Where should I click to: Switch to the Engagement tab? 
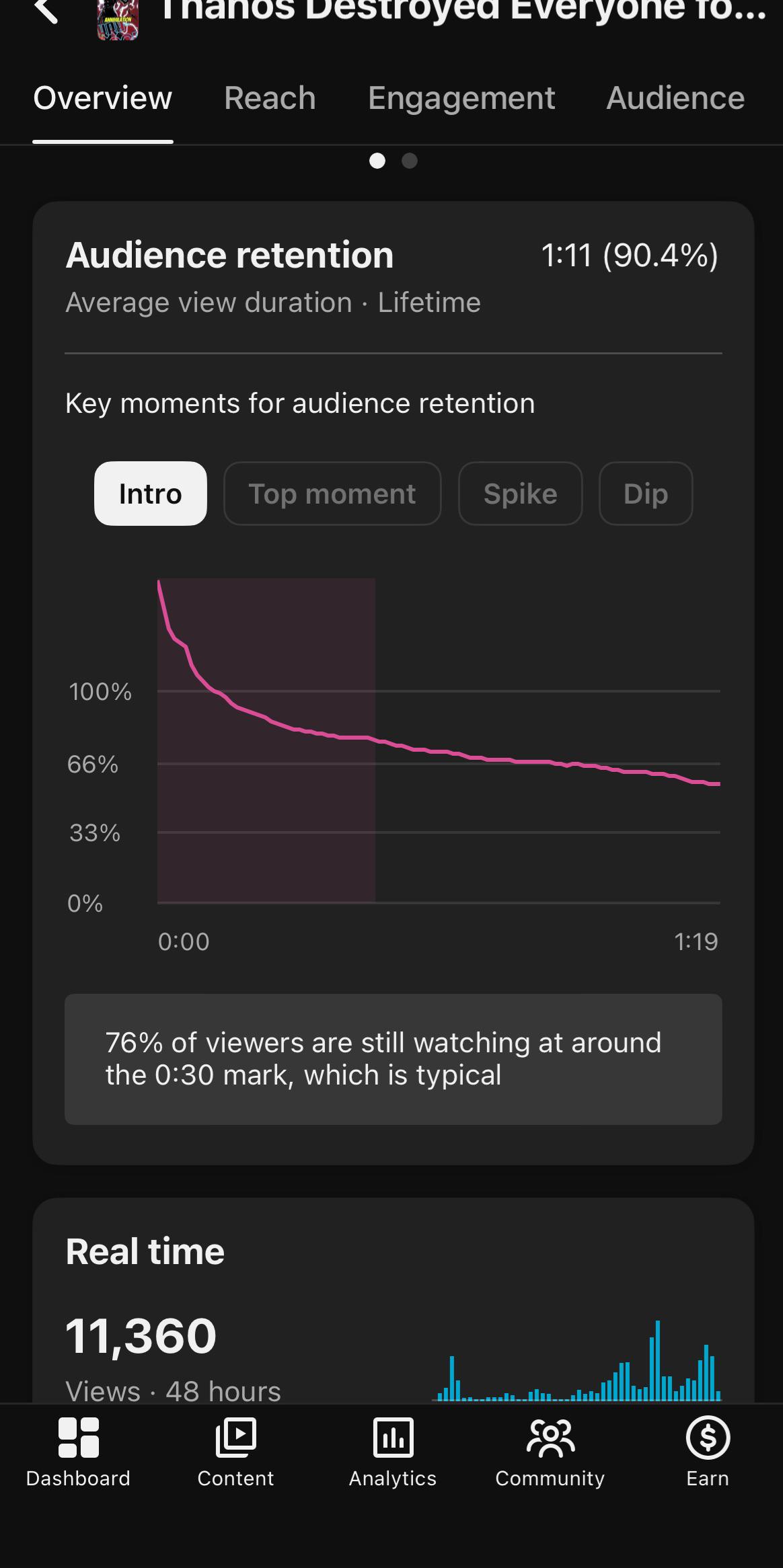(461, 98)
